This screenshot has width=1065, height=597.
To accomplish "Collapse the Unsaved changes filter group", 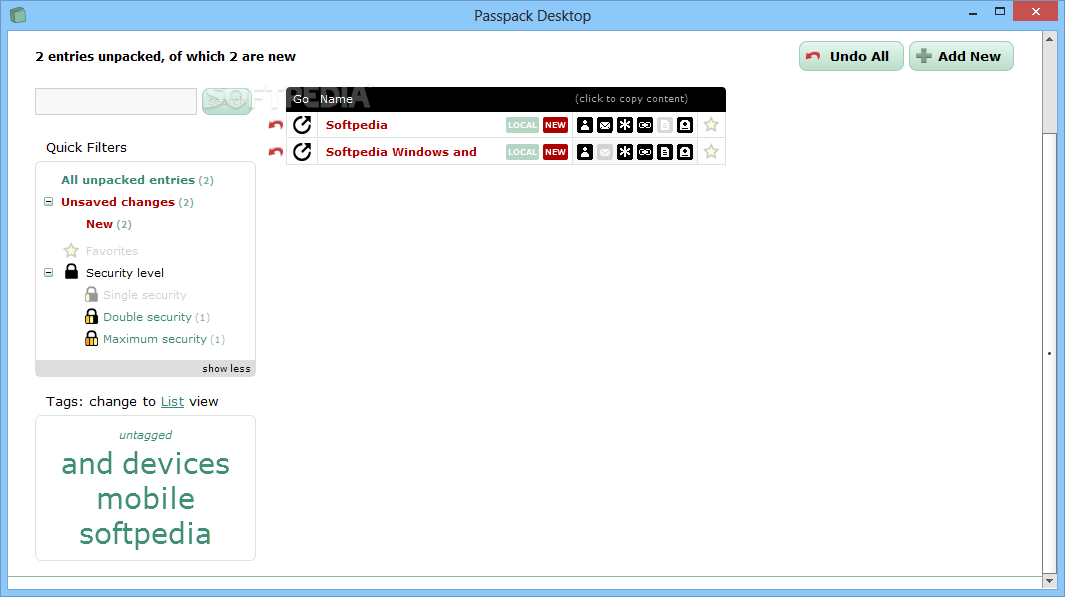I will pos(48,202).
